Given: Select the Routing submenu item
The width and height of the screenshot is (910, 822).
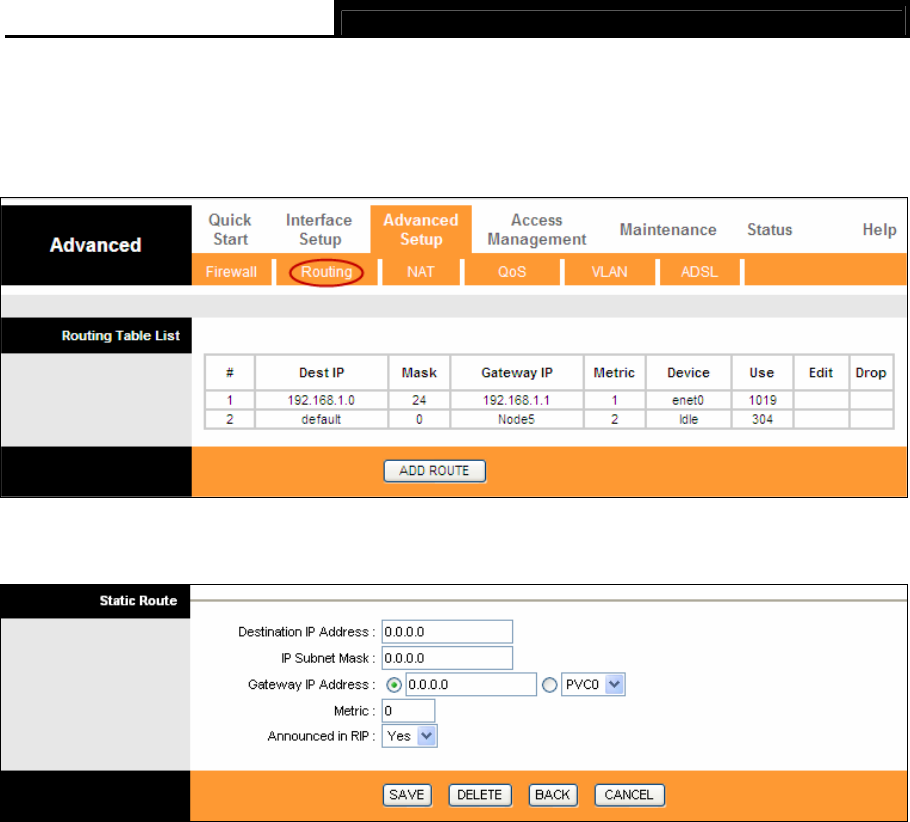Looking at the screenshot, I should [x=326, y=272].
